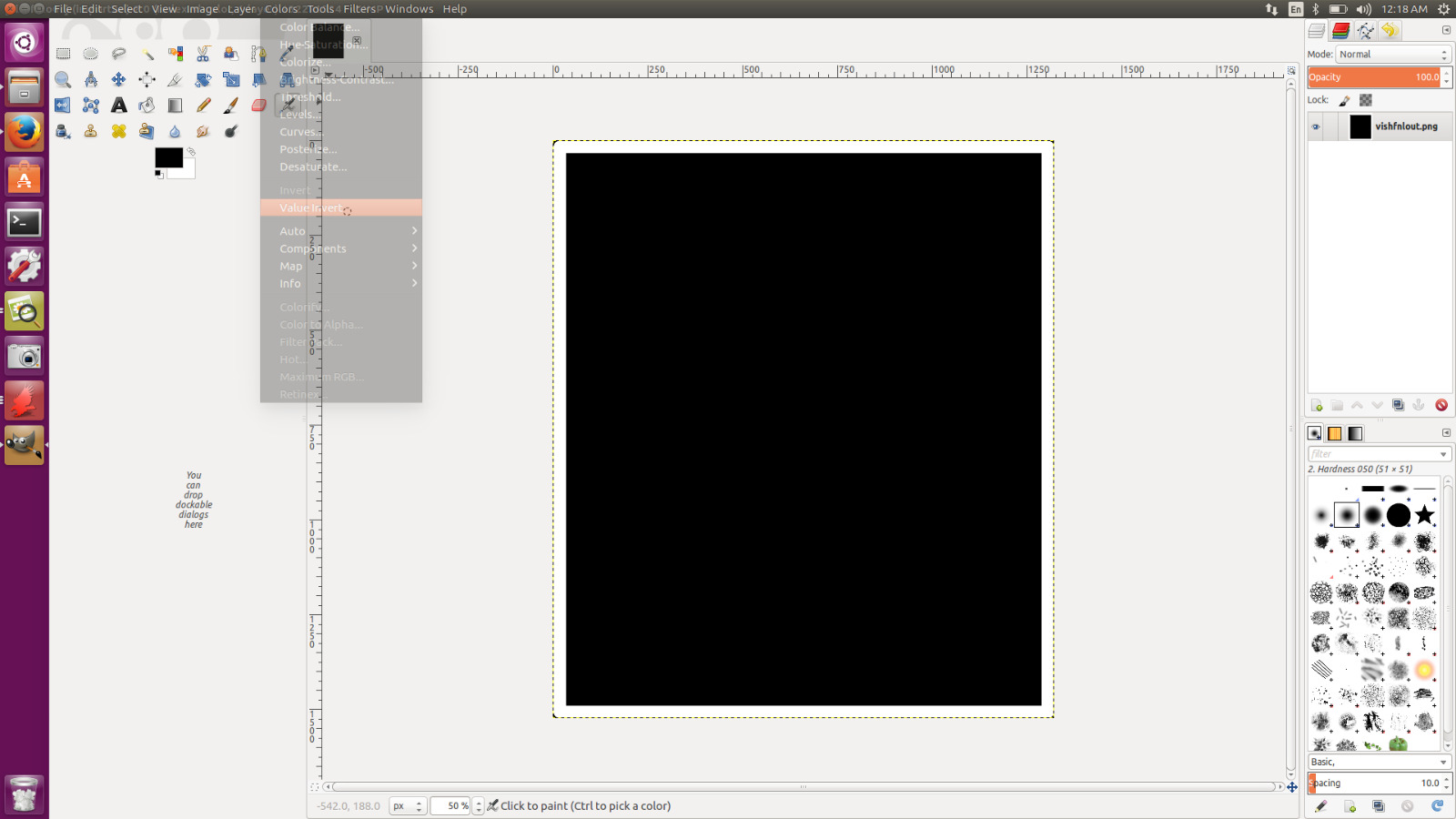Select the Smudge tool

(204, 132)
